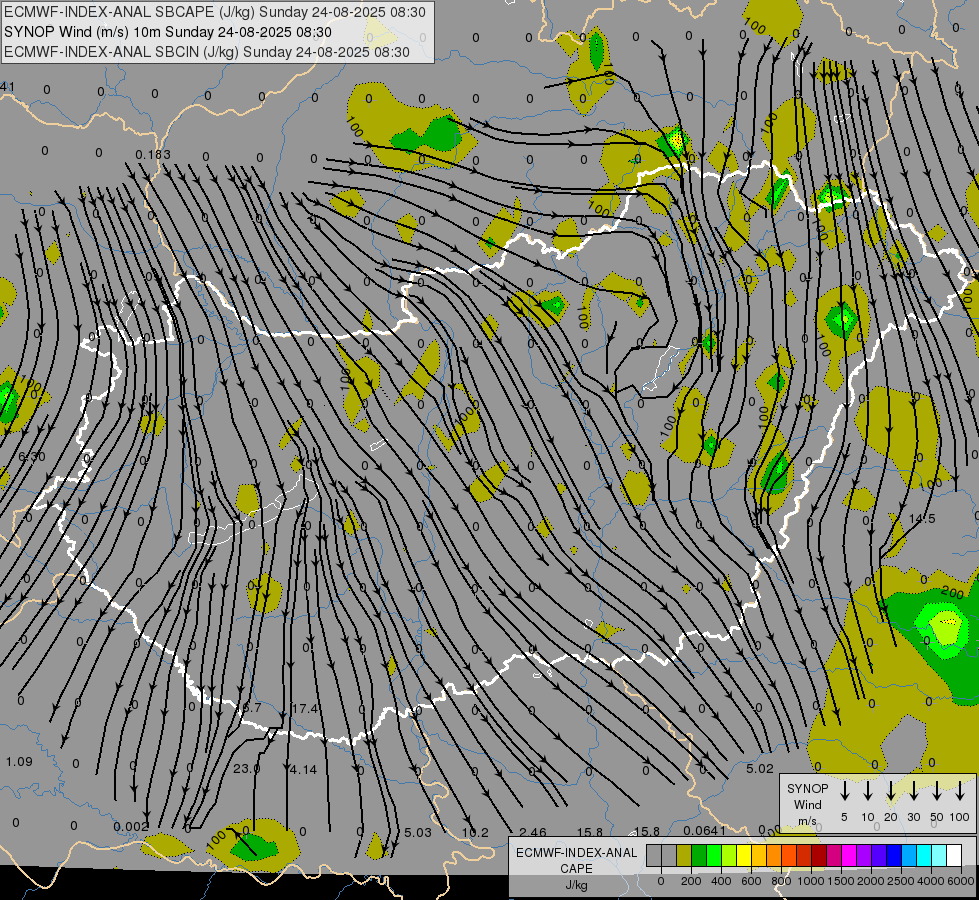This screenshot has height=900, width=979.
Task: Click the map value 0.002
Action: [131, 826]
